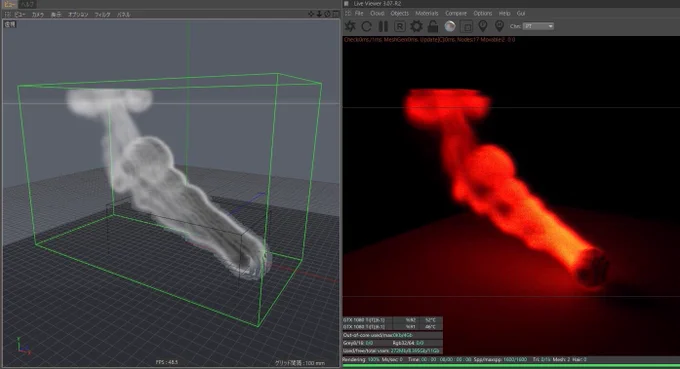Open the Chn channel dropdown showing PT
The width and height of the screenshot is (680, 369).
pyautogui.click(x=538, y=26)
